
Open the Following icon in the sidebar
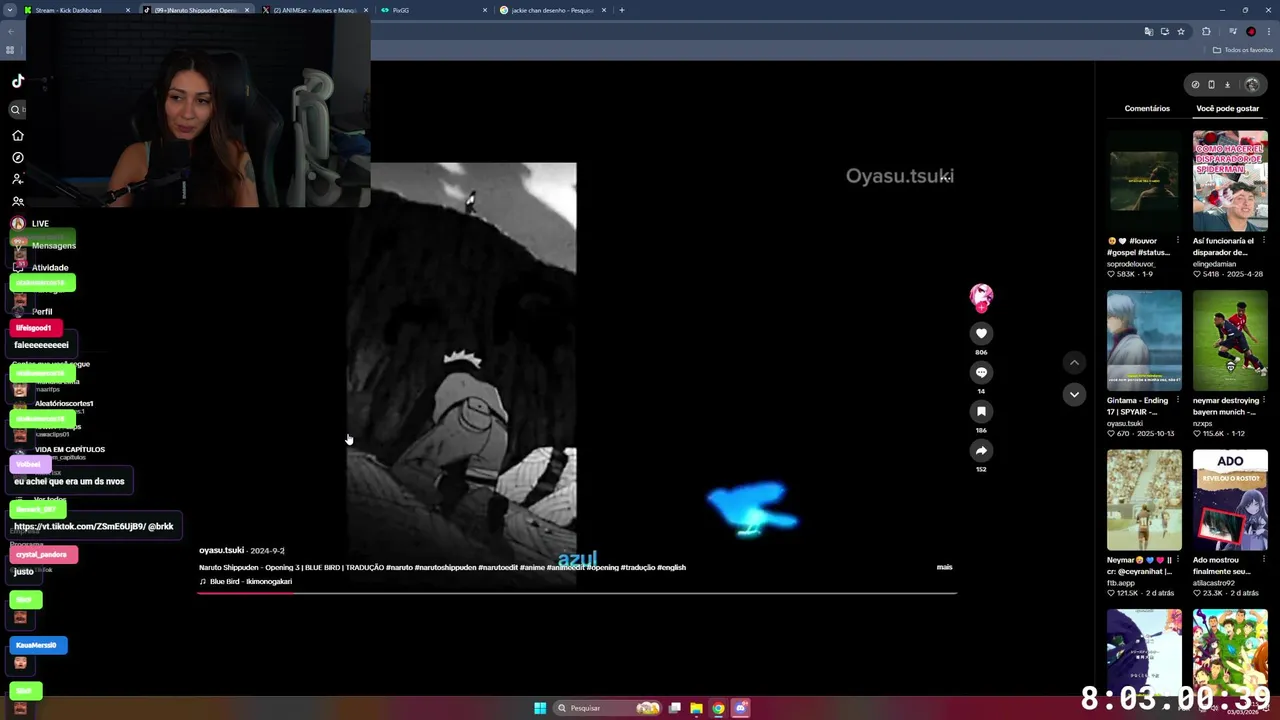(17, 179)
